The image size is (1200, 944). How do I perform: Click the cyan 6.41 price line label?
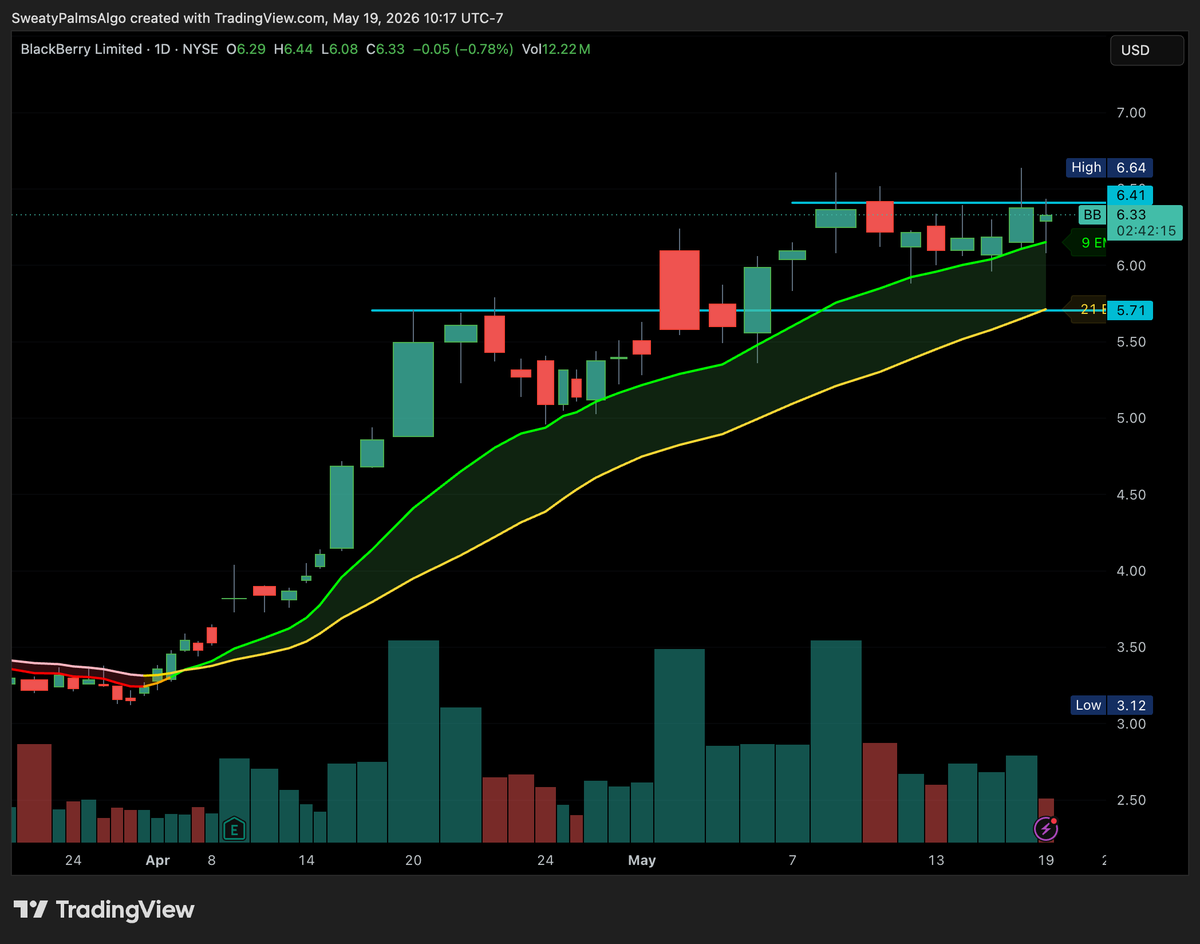click(x=1130, y=195)
